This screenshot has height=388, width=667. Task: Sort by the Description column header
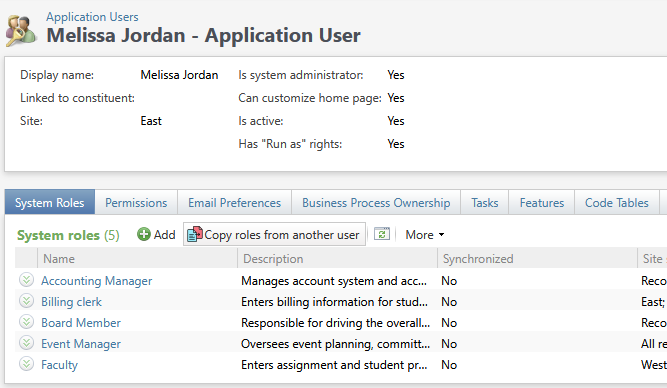337,258
